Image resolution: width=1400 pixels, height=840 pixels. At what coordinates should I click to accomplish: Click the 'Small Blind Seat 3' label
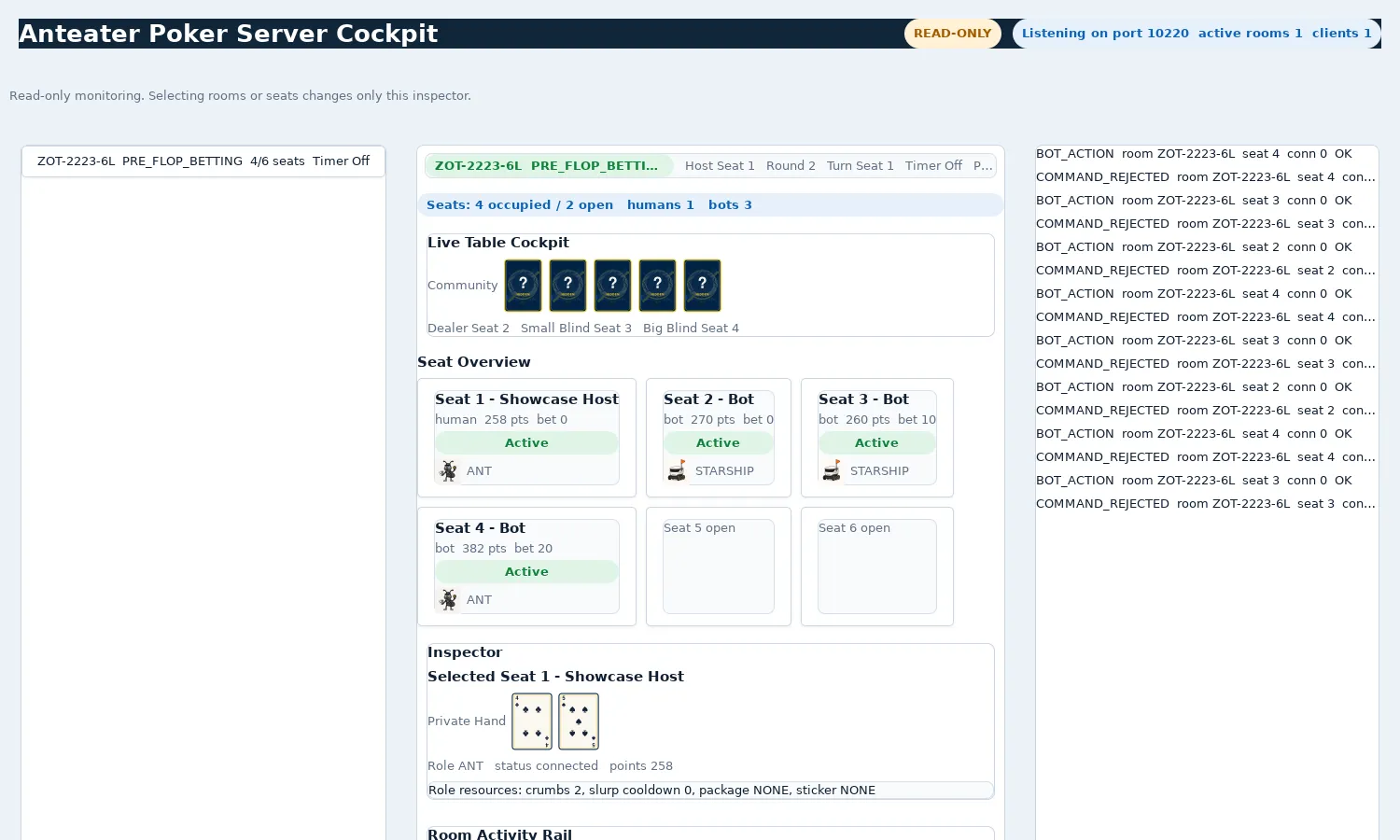[x=576, y=329]
